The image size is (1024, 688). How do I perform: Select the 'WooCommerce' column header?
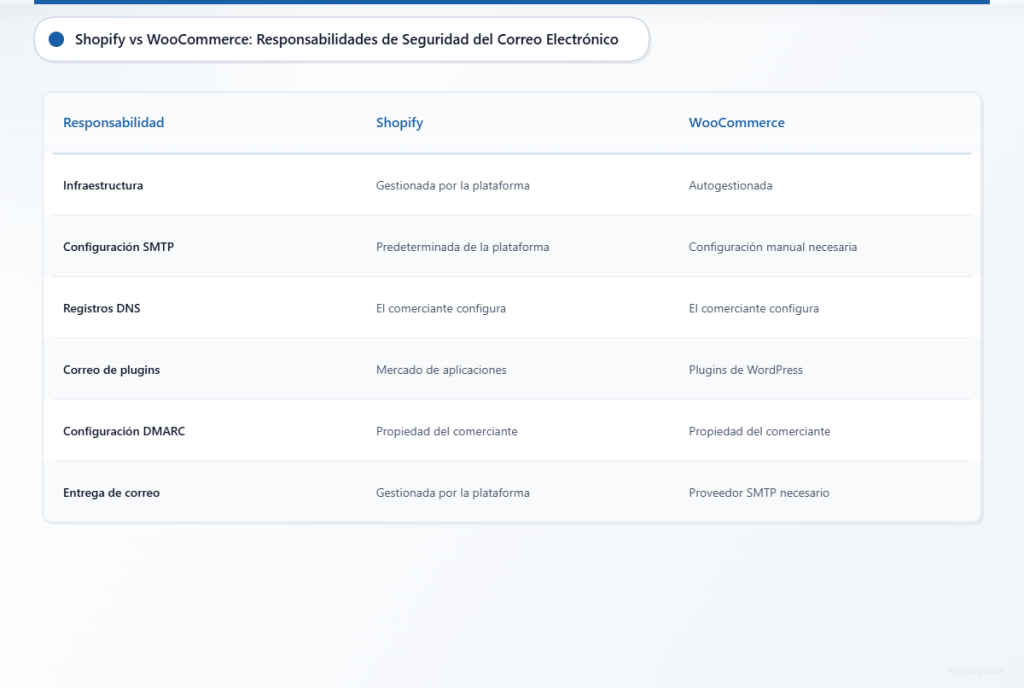pos(737,123)
